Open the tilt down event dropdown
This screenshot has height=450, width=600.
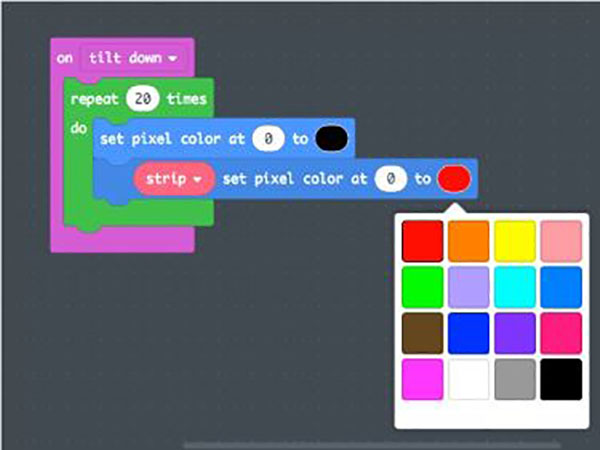(x=134, y=58)
